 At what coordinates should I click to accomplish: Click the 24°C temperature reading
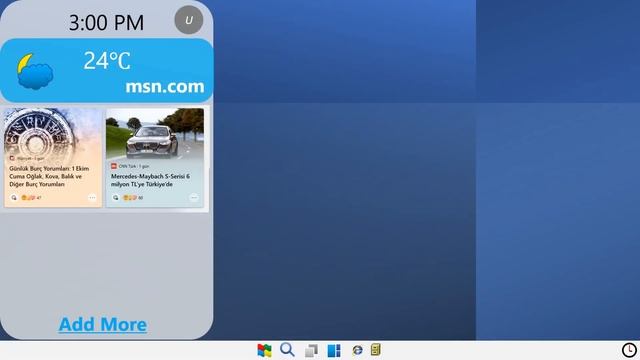click(107, 61)
